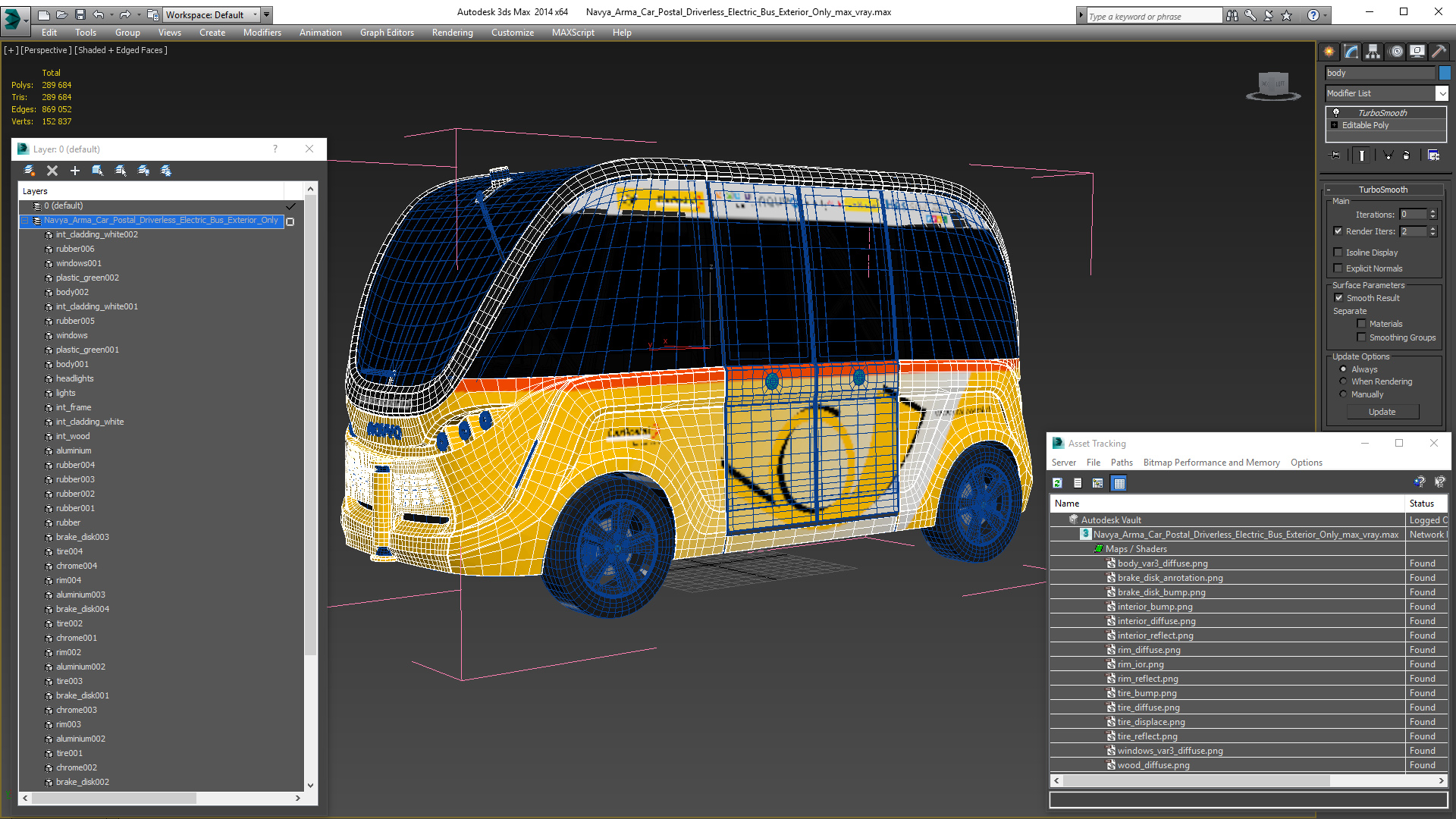
Task: Open the Utilities hammer panel tab
Action: point(1439,52)
